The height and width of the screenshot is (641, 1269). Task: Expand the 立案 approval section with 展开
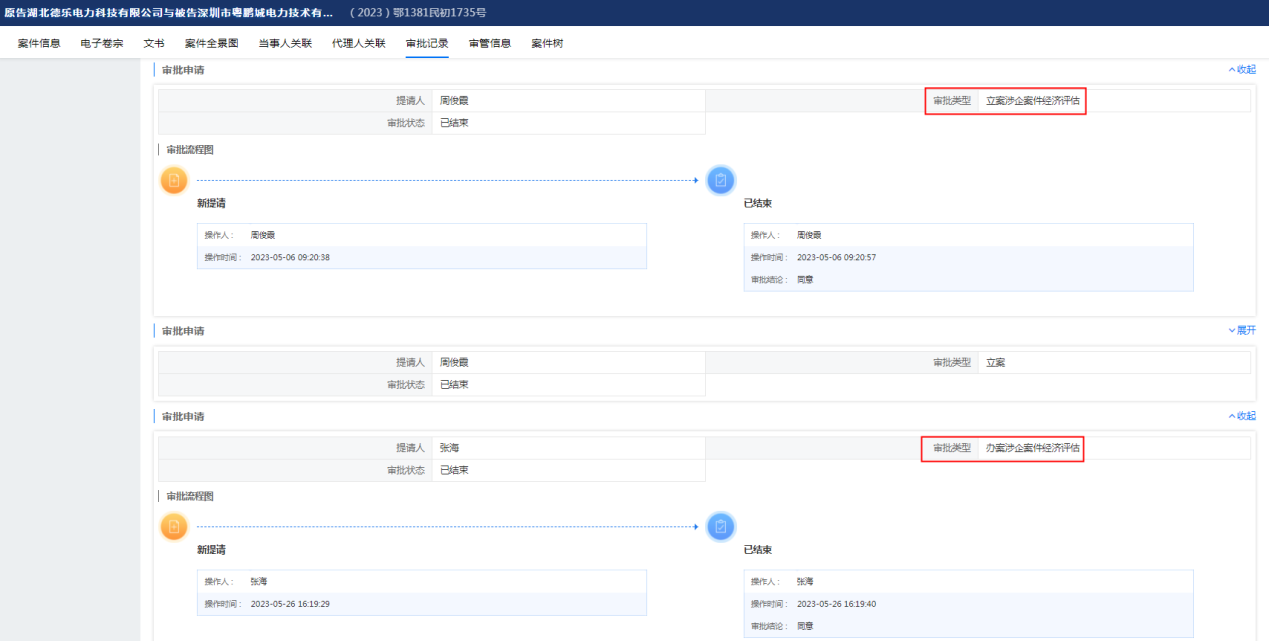[1241, 331]
